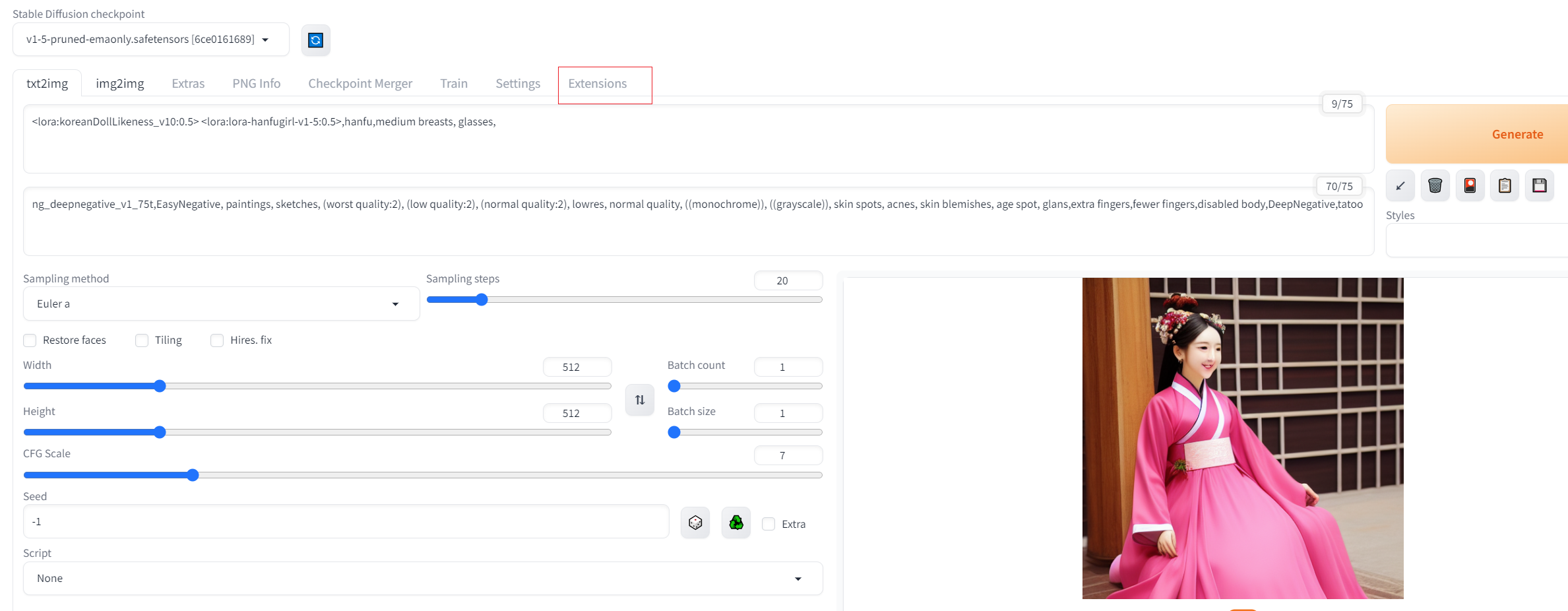Click the negative prompt text box
This screenshot has width=1568, height=611.
tap(699, 222)
